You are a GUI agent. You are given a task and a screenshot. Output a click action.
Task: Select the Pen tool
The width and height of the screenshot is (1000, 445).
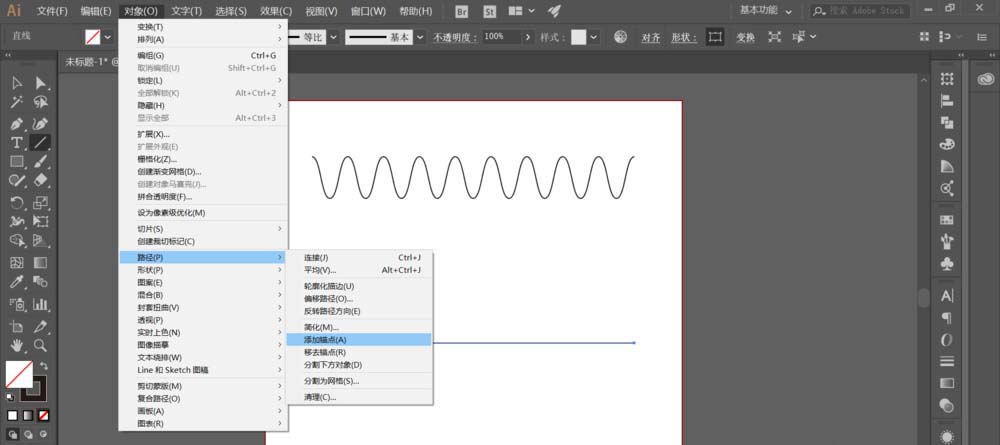pos(17,123)
